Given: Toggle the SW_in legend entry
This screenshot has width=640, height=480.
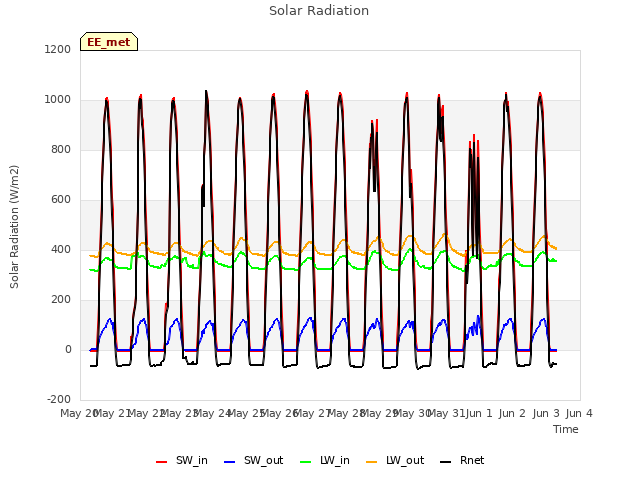Looking at the screenshot, I should coord(182,461).
